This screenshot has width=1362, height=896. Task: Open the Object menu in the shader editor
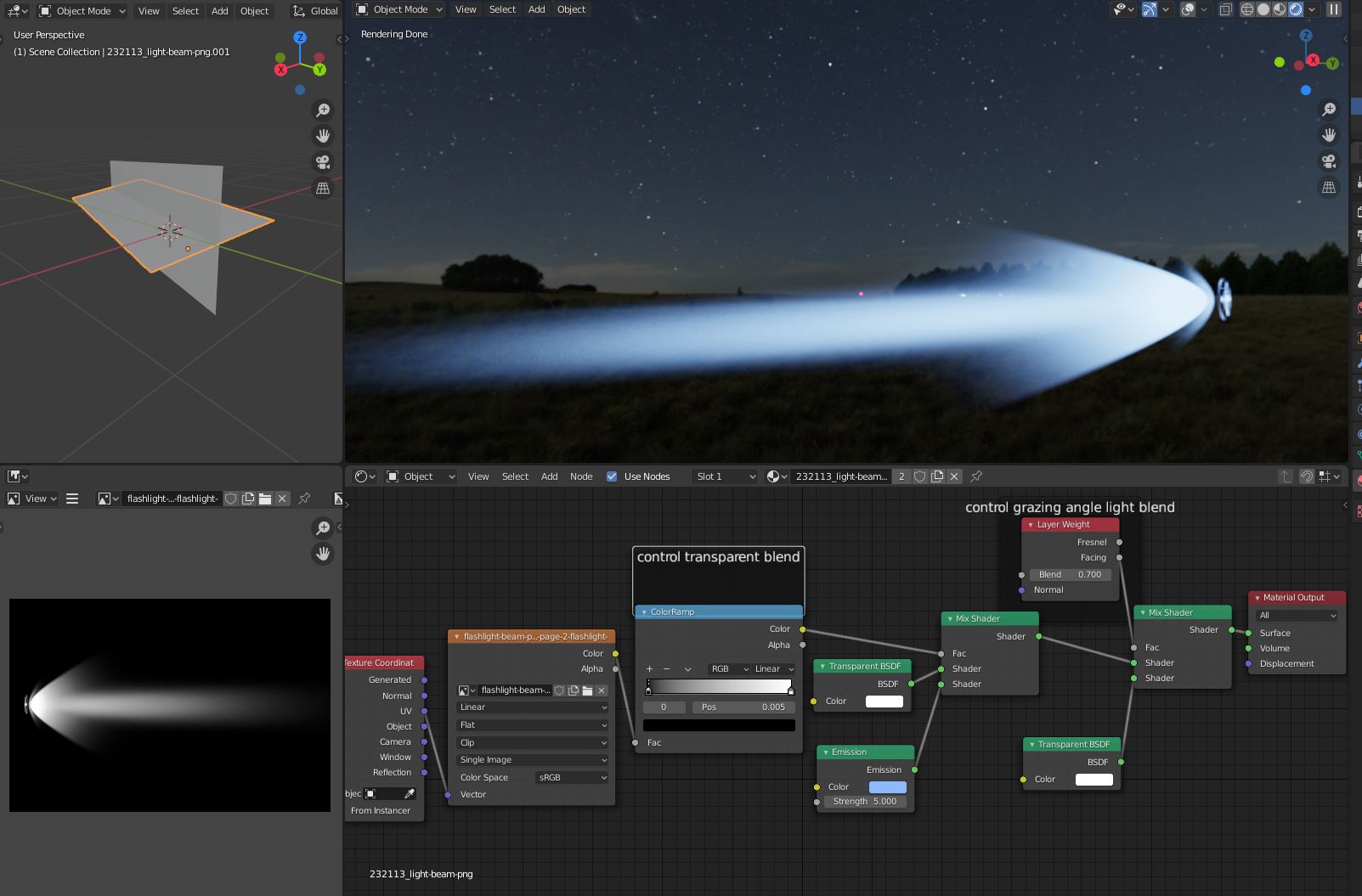420,476
